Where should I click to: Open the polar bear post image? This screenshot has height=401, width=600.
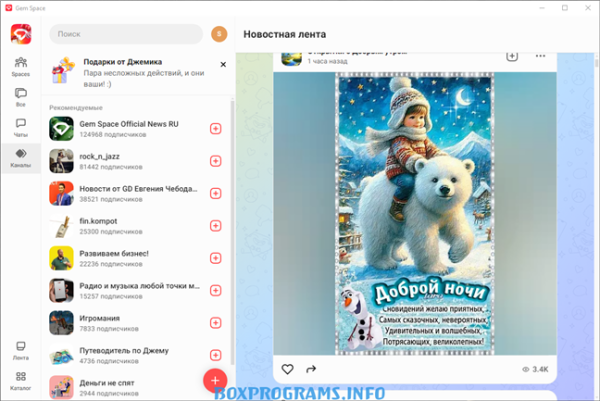tap(415, 213)
